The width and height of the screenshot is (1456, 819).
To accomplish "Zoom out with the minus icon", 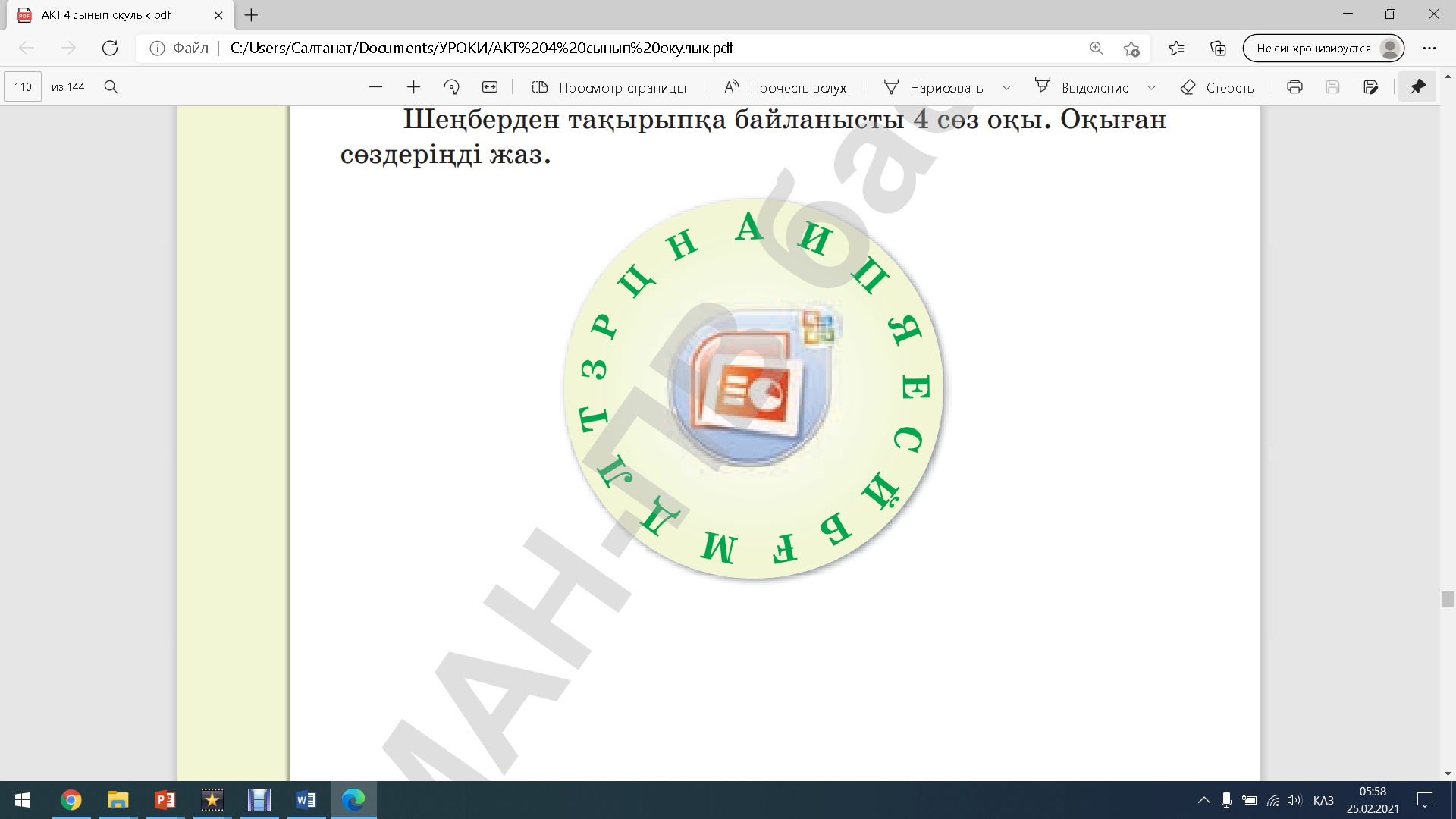I will click(x=375, y=87).
